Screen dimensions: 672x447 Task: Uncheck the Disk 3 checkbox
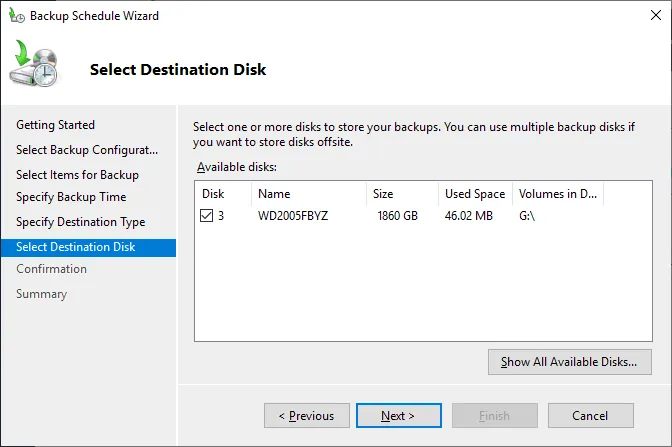click(x=207, y=216)
